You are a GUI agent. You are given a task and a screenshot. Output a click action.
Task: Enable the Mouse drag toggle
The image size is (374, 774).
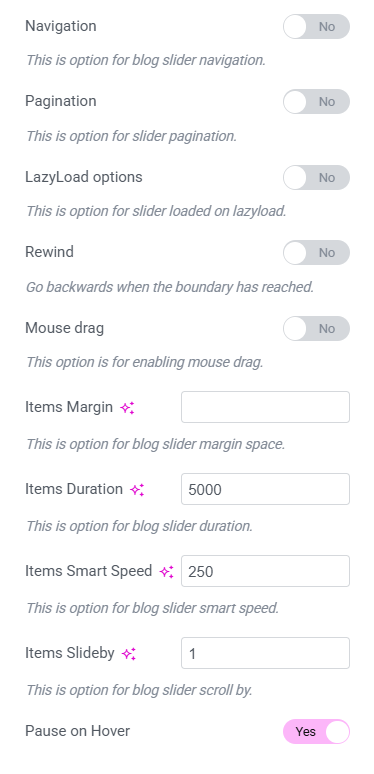[316, 328]
